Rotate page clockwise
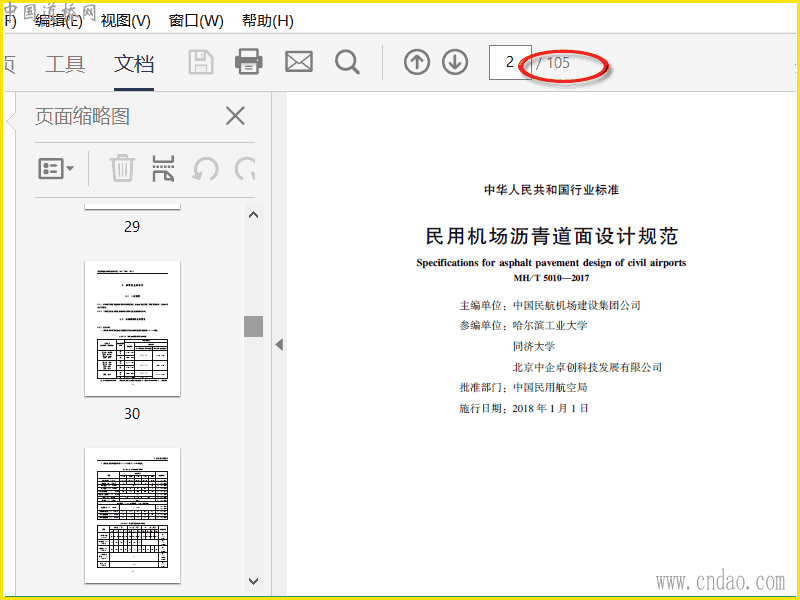The image size is (800, 600). (245, 169)
